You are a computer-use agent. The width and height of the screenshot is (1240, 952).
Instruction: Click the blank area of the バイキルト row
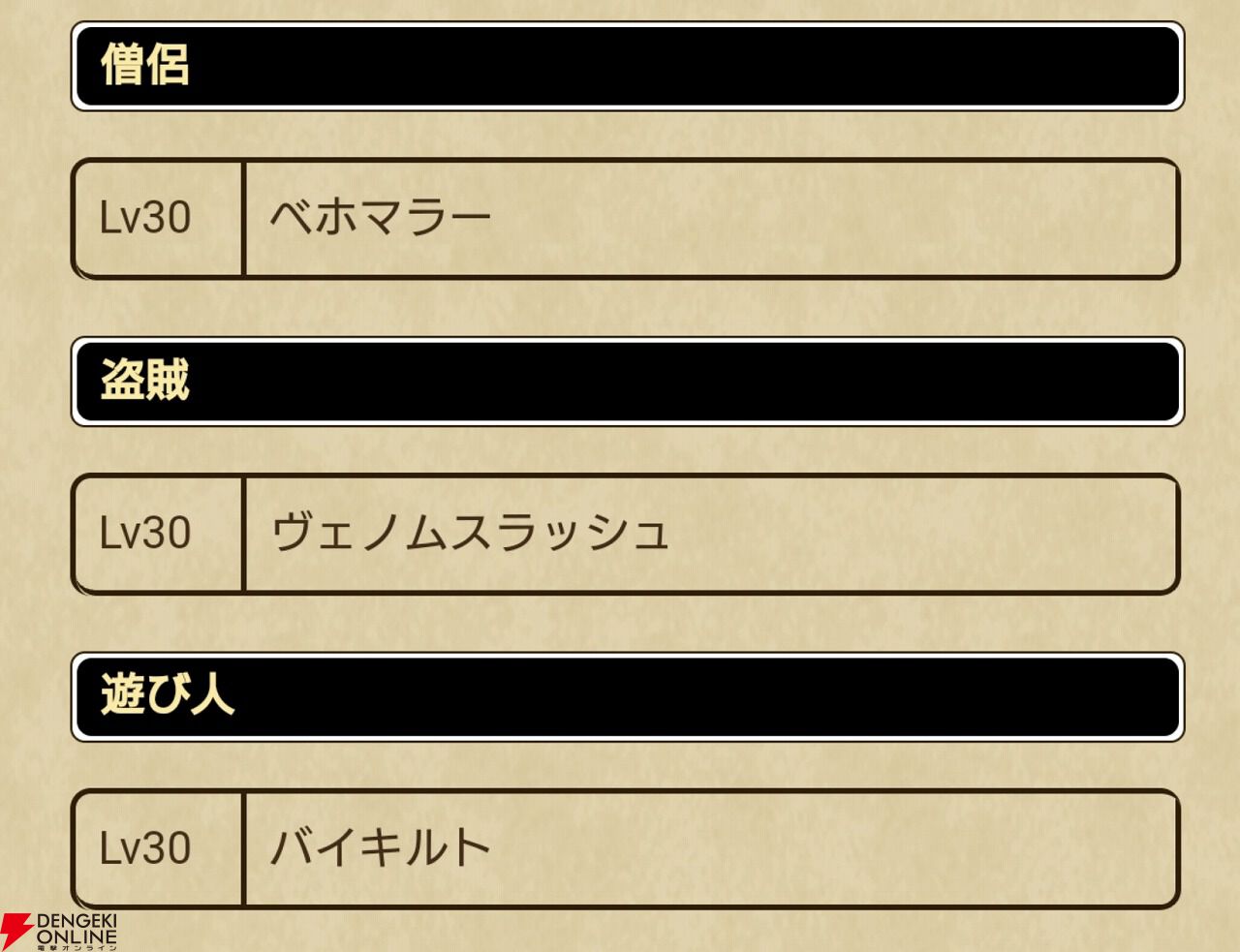click(x=833, y=849)
